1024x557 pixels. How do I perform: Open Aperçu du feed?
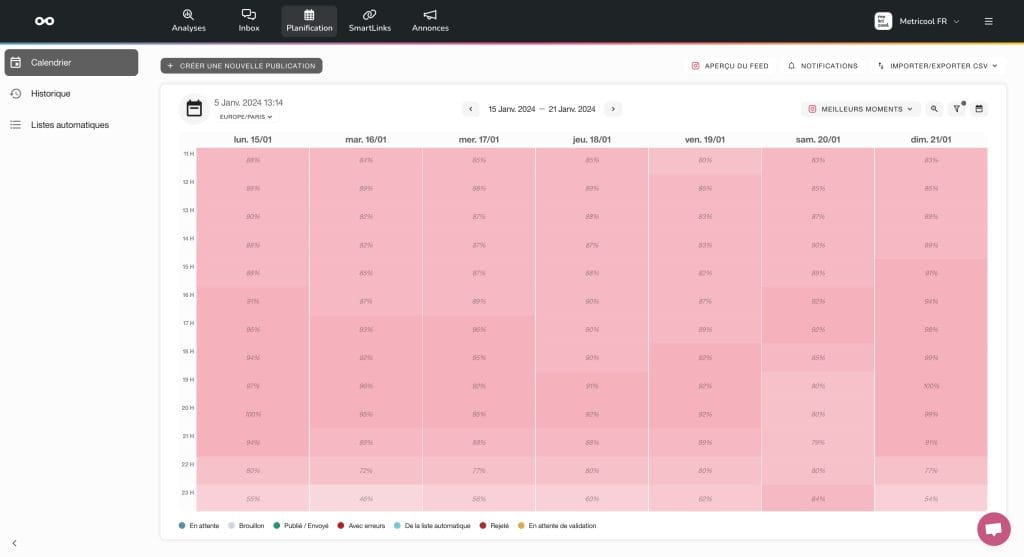pyautogui.click(x=730, y=66)
